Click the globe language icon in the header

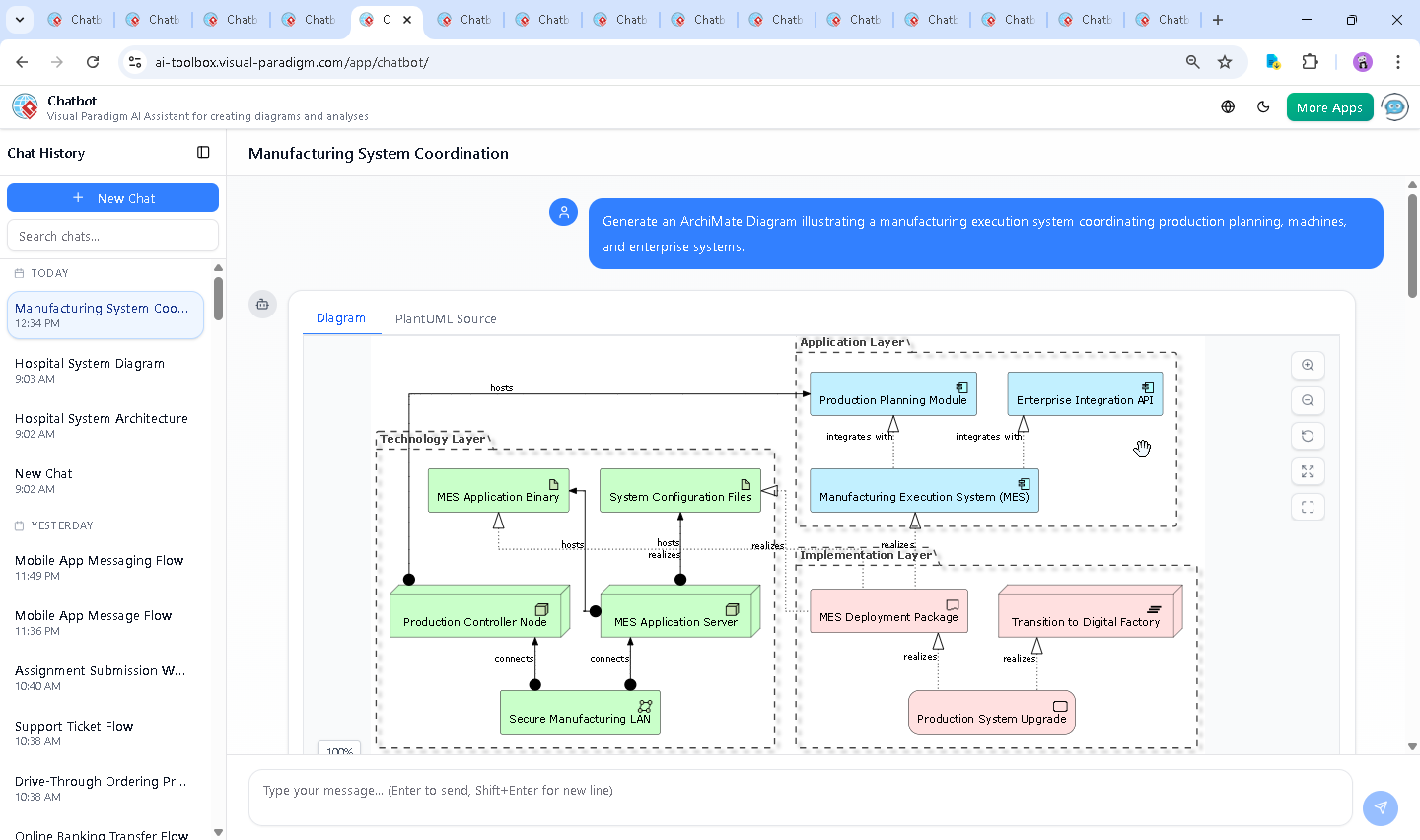pos(1227,105)
